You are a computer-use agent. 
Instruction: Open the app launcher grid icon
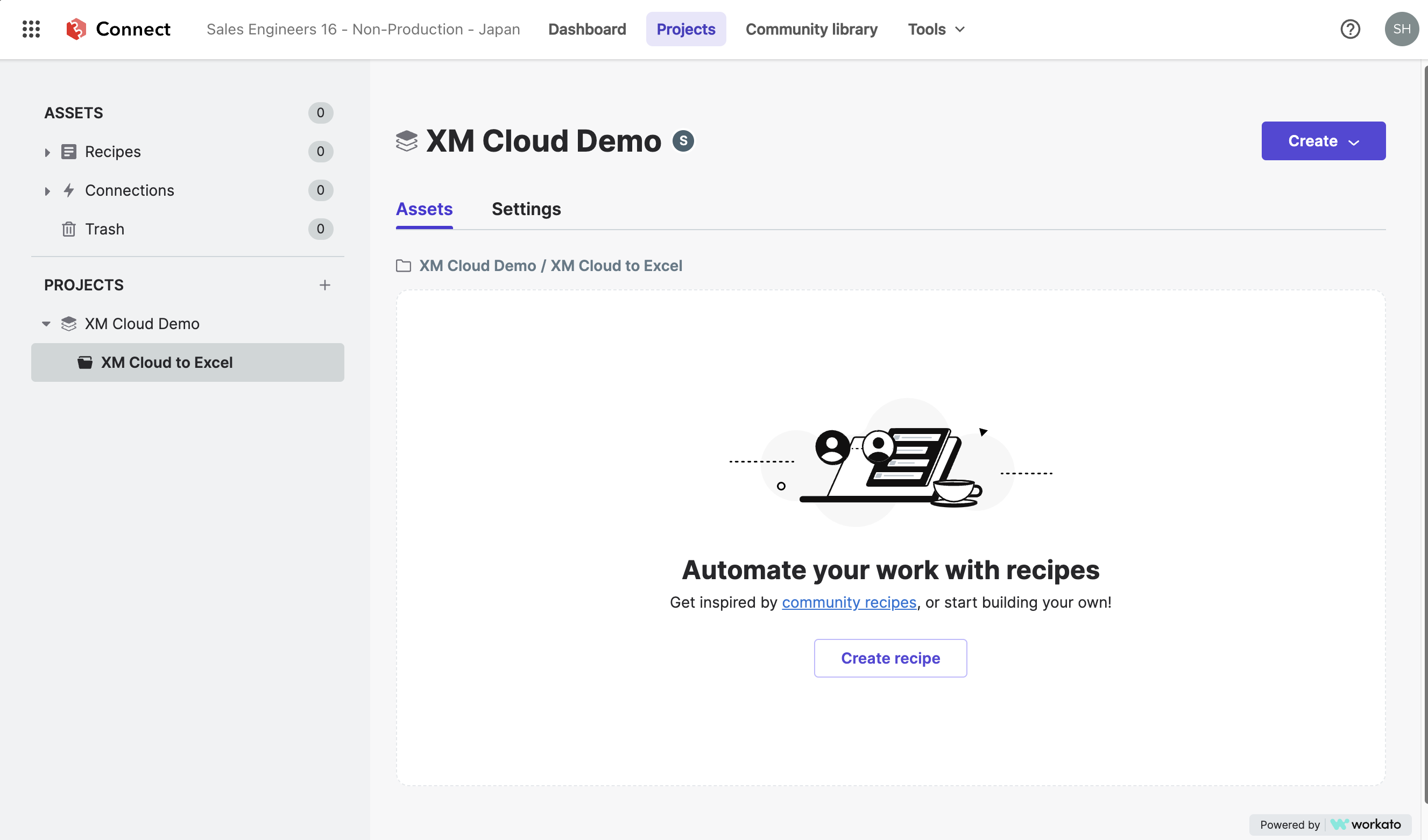[x=31, y=29]
